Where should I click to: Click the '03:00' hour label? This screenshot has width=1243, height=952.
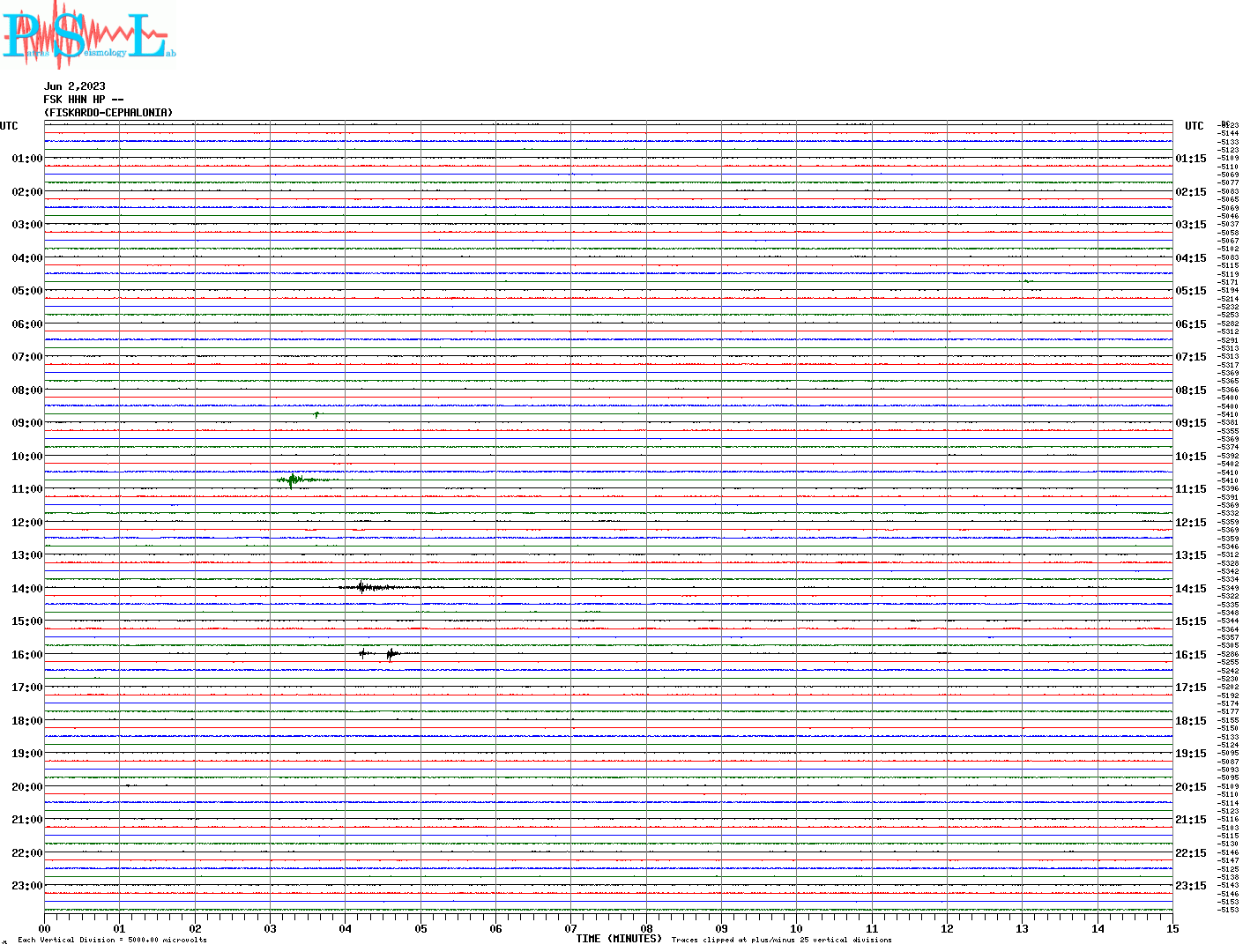(x=27, y=225)
